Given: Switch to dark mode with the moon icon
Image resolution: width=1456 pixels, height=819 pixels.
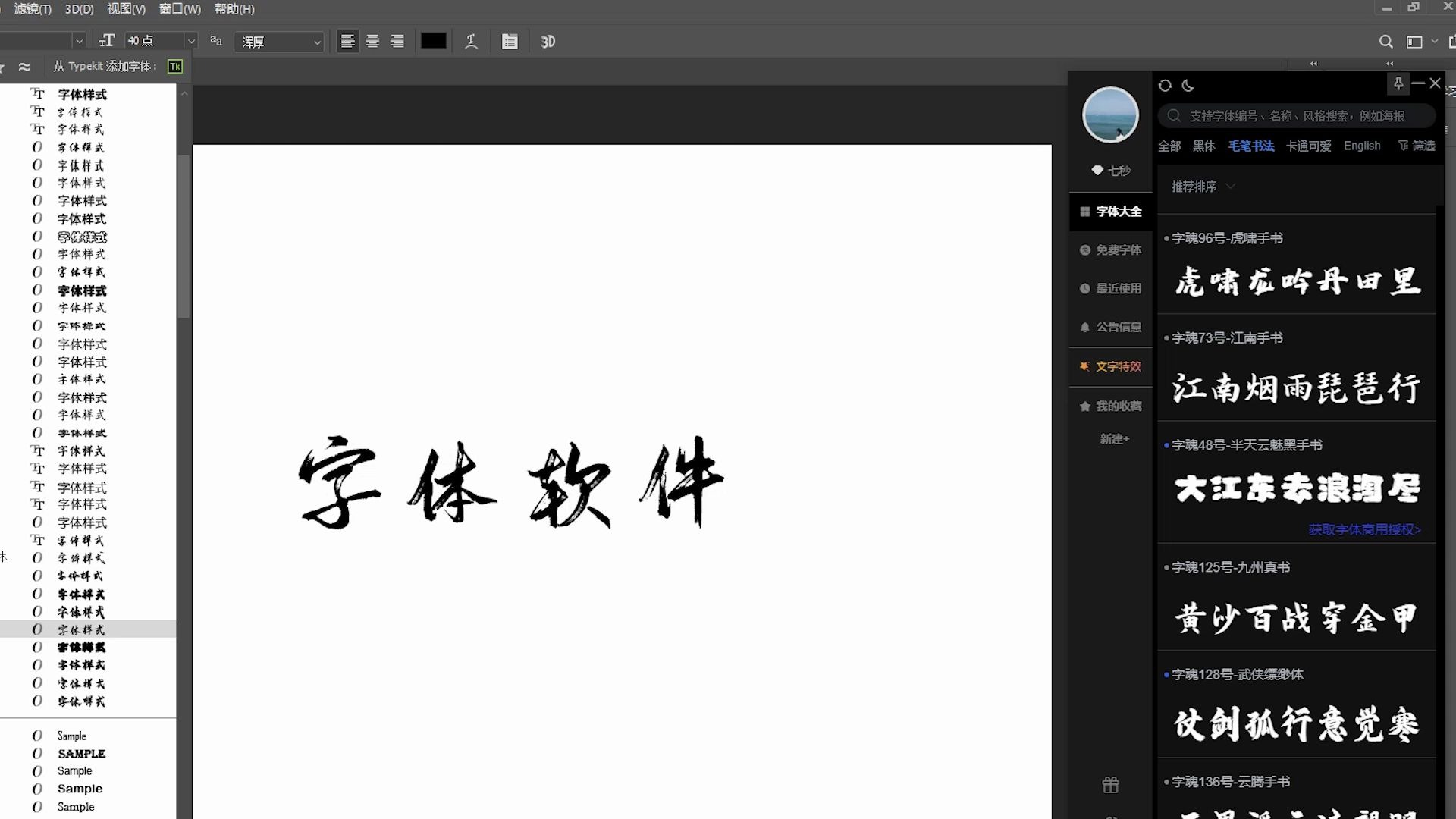Looking at the screenshot, I should coord(1188,86).
